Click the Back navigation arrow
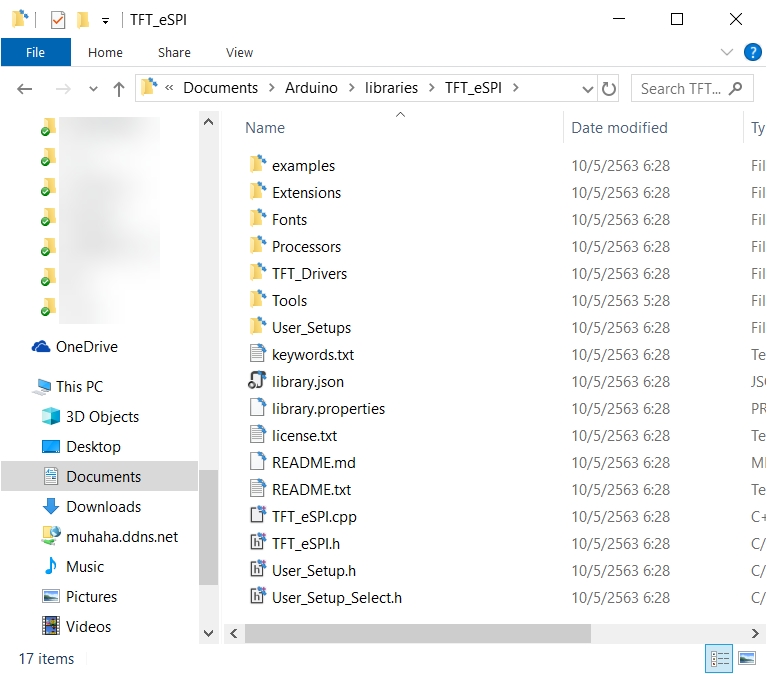 (x=25, y=89)
